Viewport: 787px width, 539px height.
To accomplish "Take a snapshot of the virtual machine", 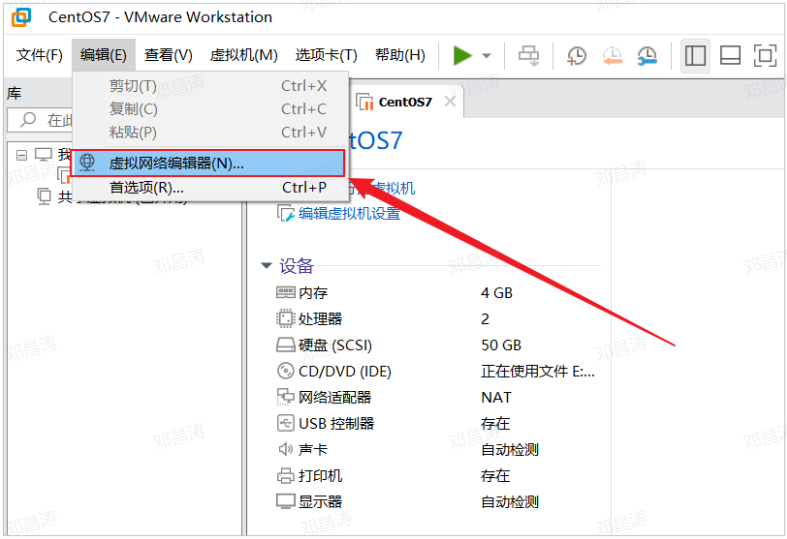I will [577, 56].
